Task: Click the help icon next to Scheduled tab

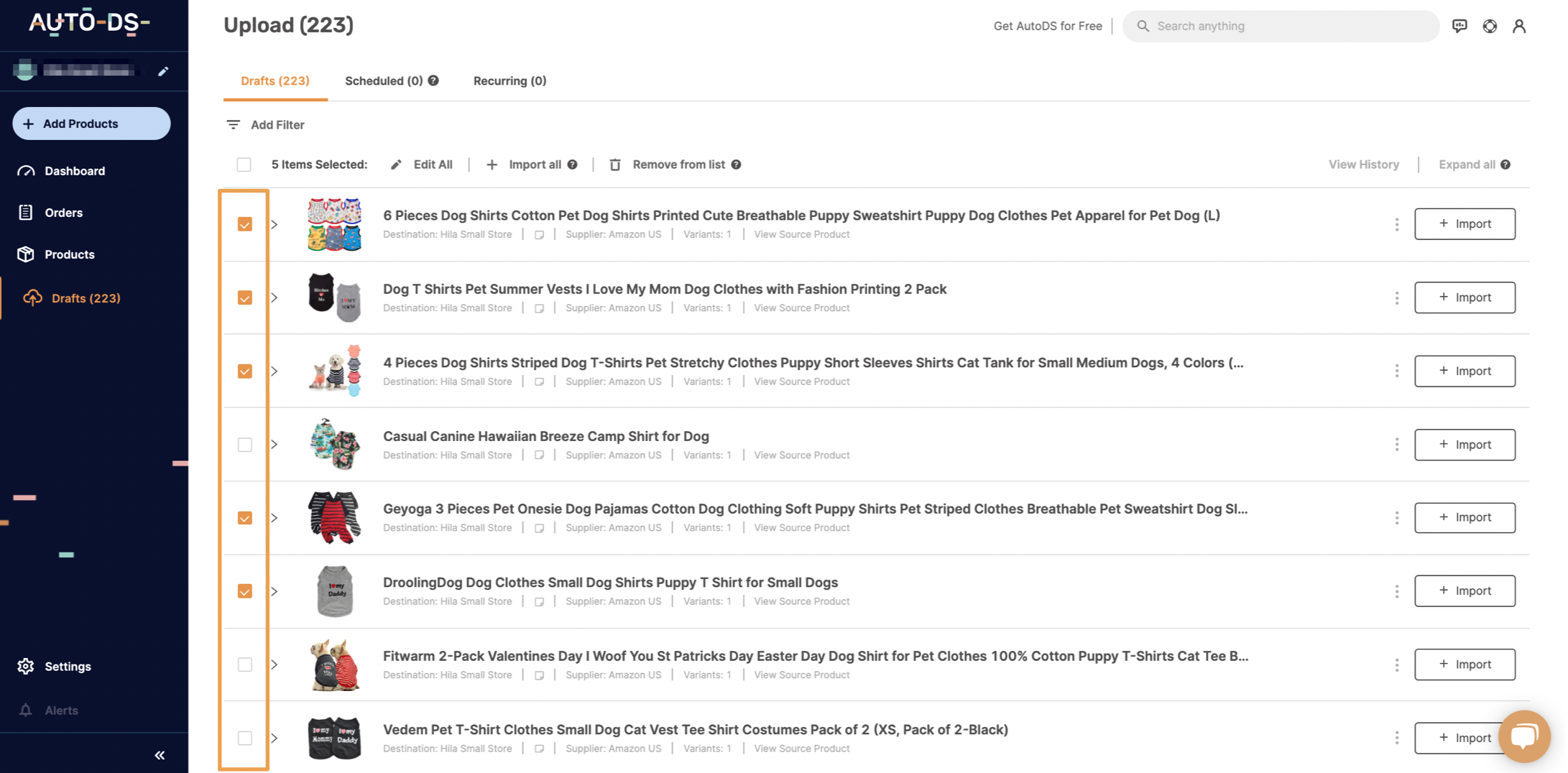Action: pos(433,80)
